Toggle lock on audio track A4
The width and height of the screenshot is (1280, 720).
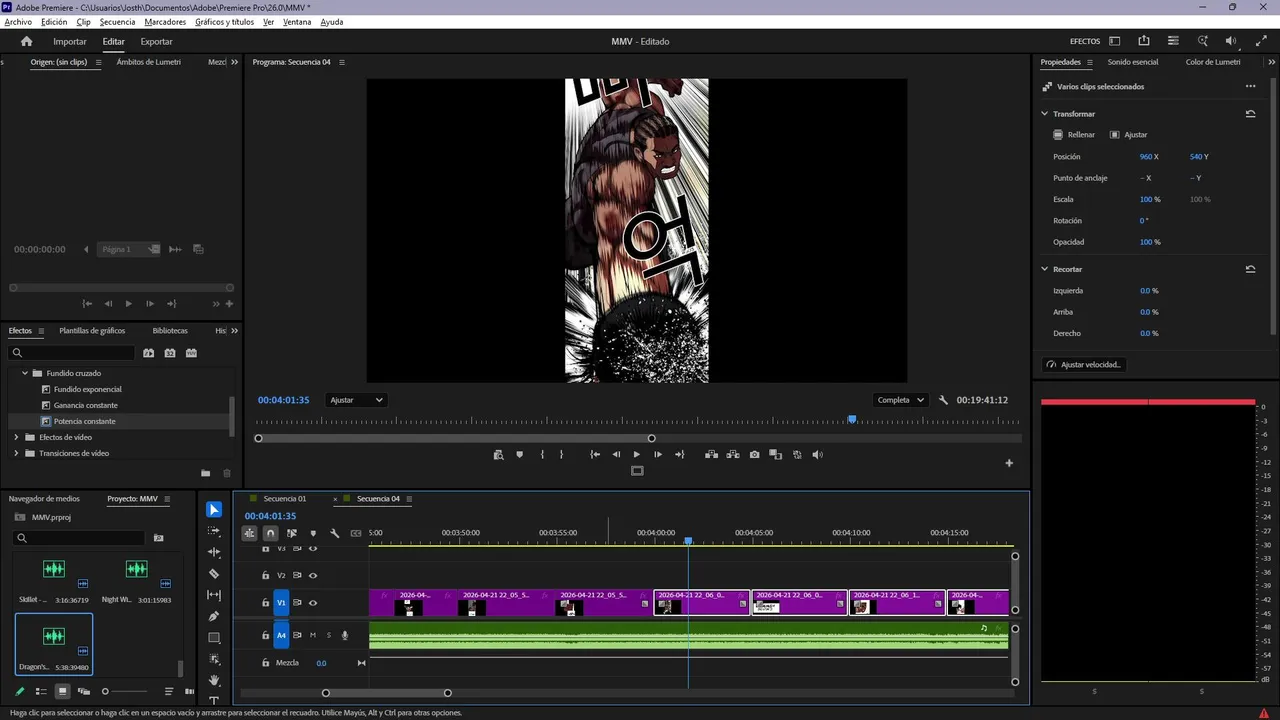click(266, 635)
